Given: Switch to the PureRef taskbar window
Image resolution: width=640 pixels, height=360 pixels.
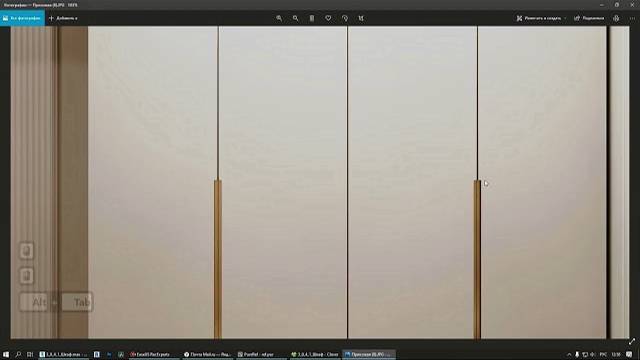Looking at the screenshot, I should point(261,355).
